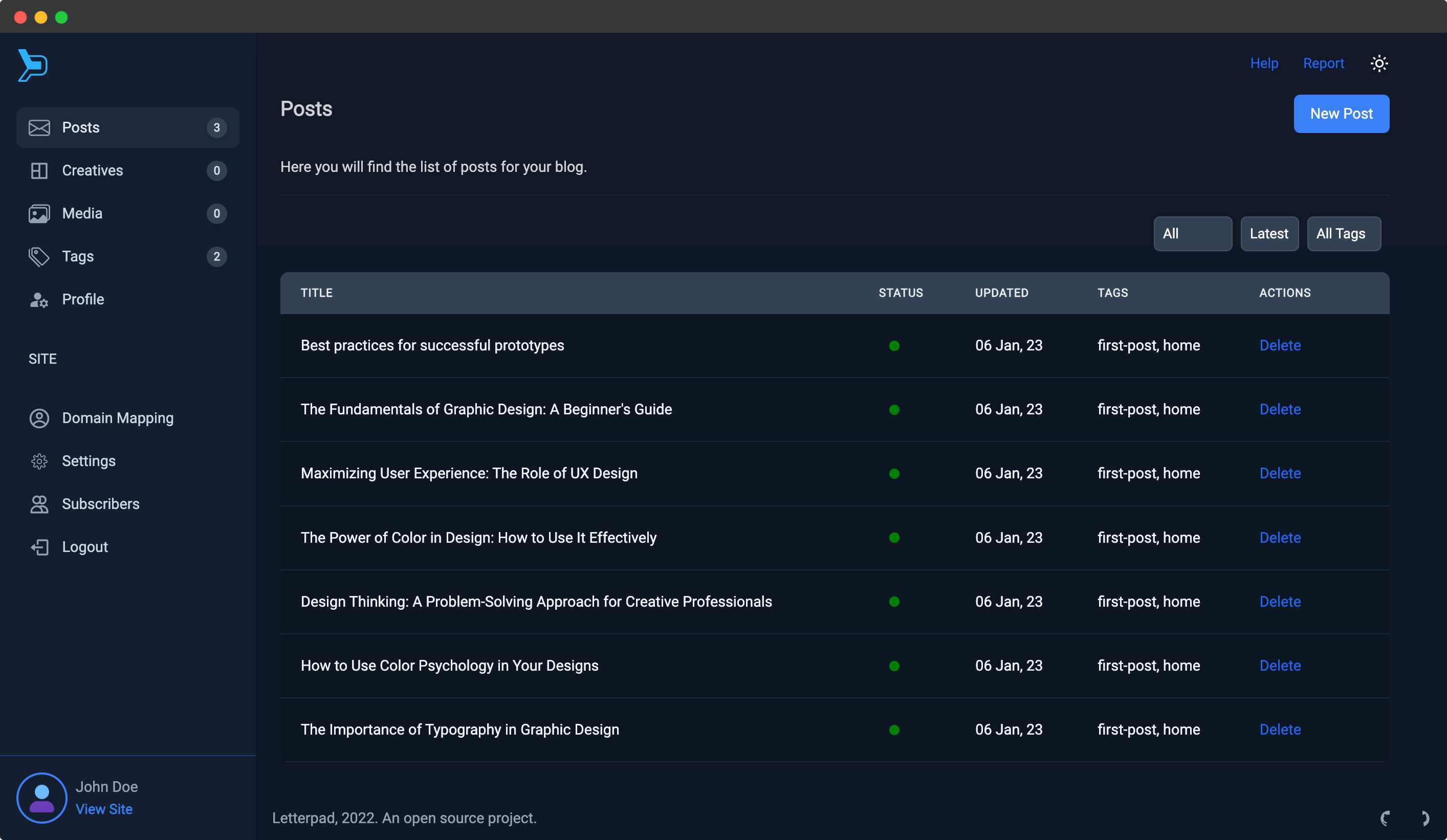Click the Logout arrow icon
This screenshot has width=1447, height=840.
click(x=39, y=547)
